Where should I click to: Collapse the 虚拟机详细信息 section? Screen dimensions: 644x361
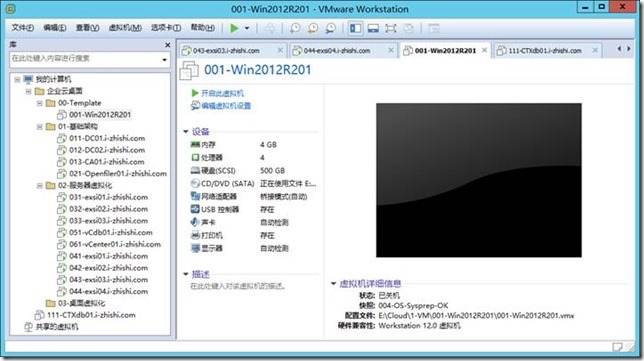(334, 283)
